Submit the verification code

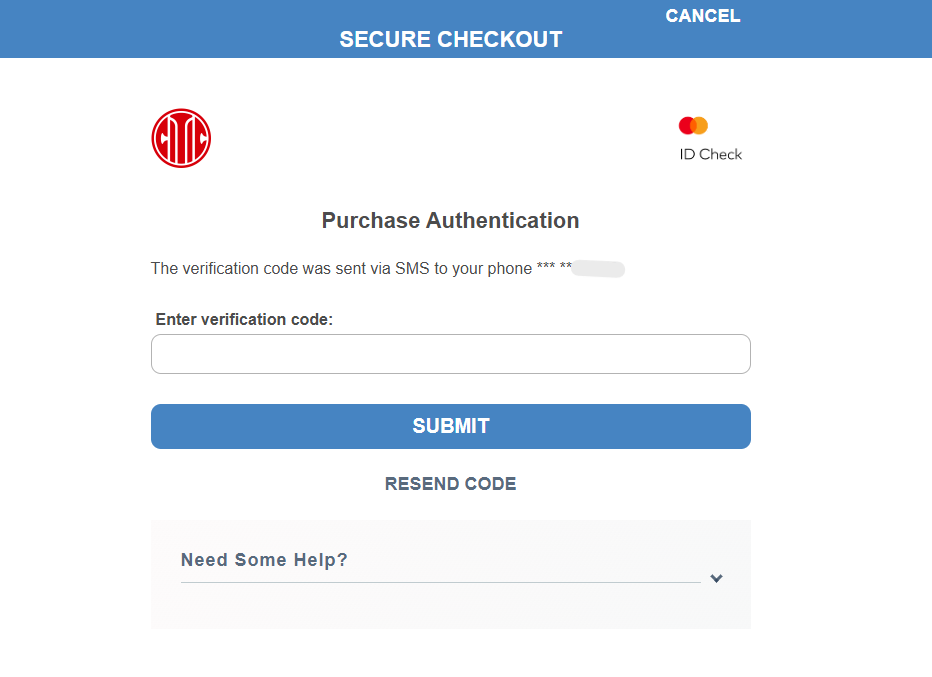pyautogui.click(x=451, y=426)
